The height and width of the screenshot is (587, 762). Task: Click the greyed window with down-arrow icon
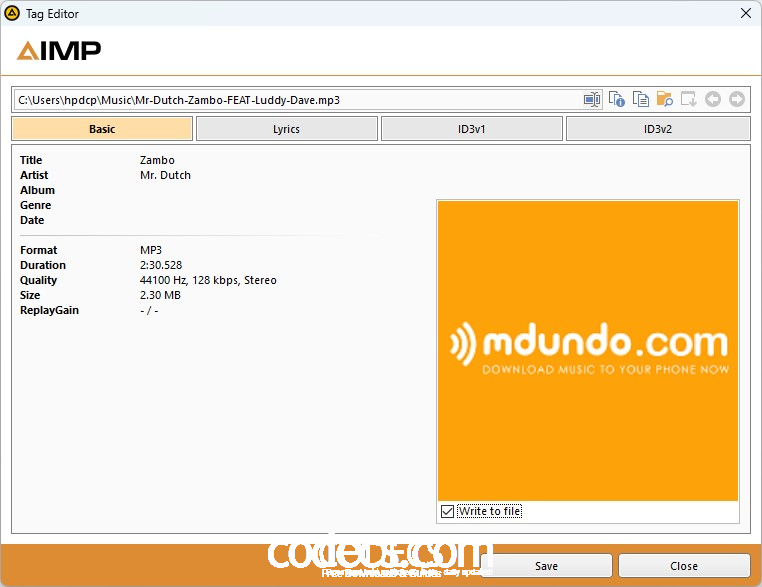[x=688, y=99]
